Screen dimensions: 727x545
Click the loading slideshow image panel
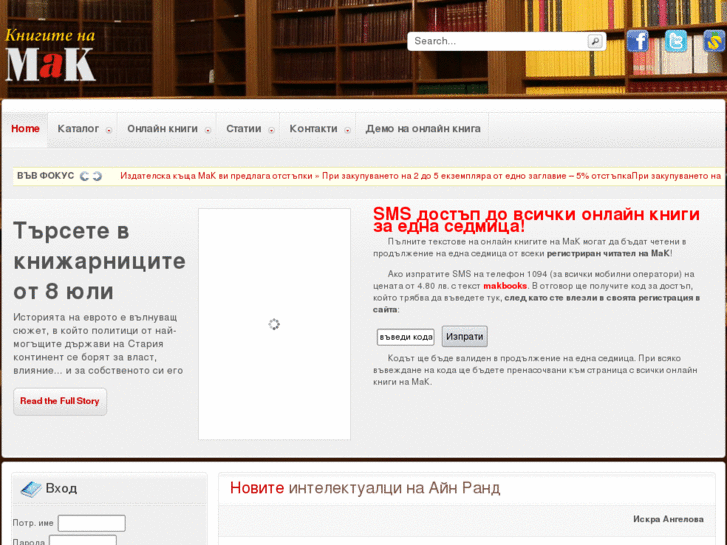pyautogui.click(x=274, y=324)
